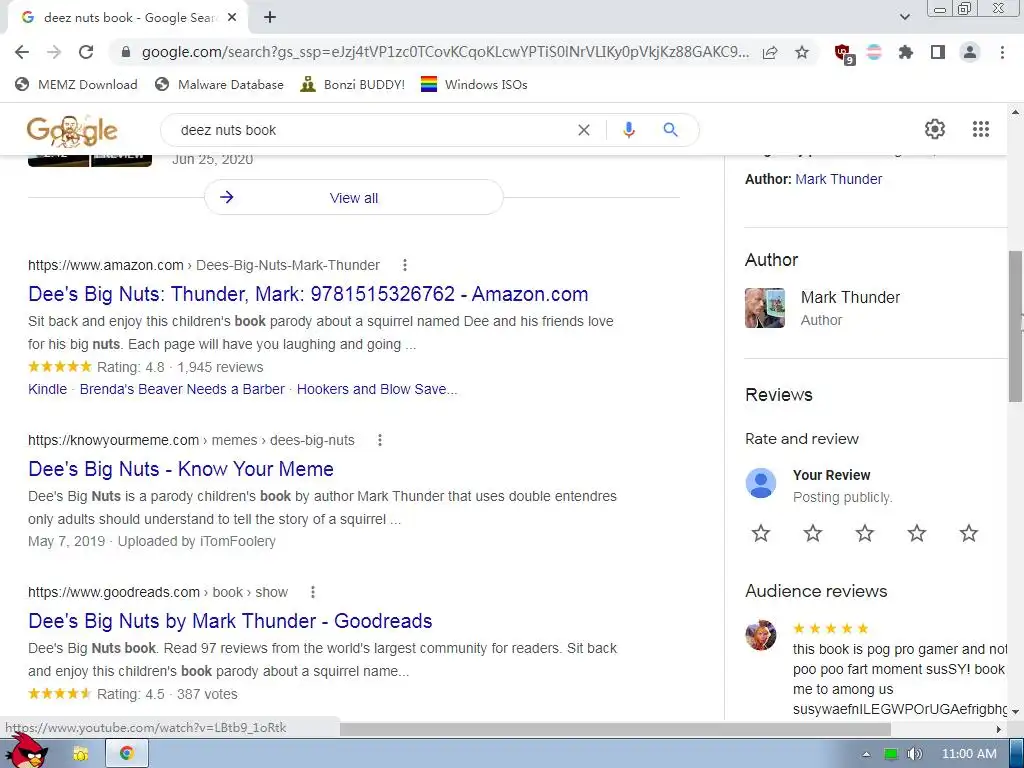Open the Extensions puzzle piece menu
This screenshot has width=1024, height=768.
tap(906, 52)
